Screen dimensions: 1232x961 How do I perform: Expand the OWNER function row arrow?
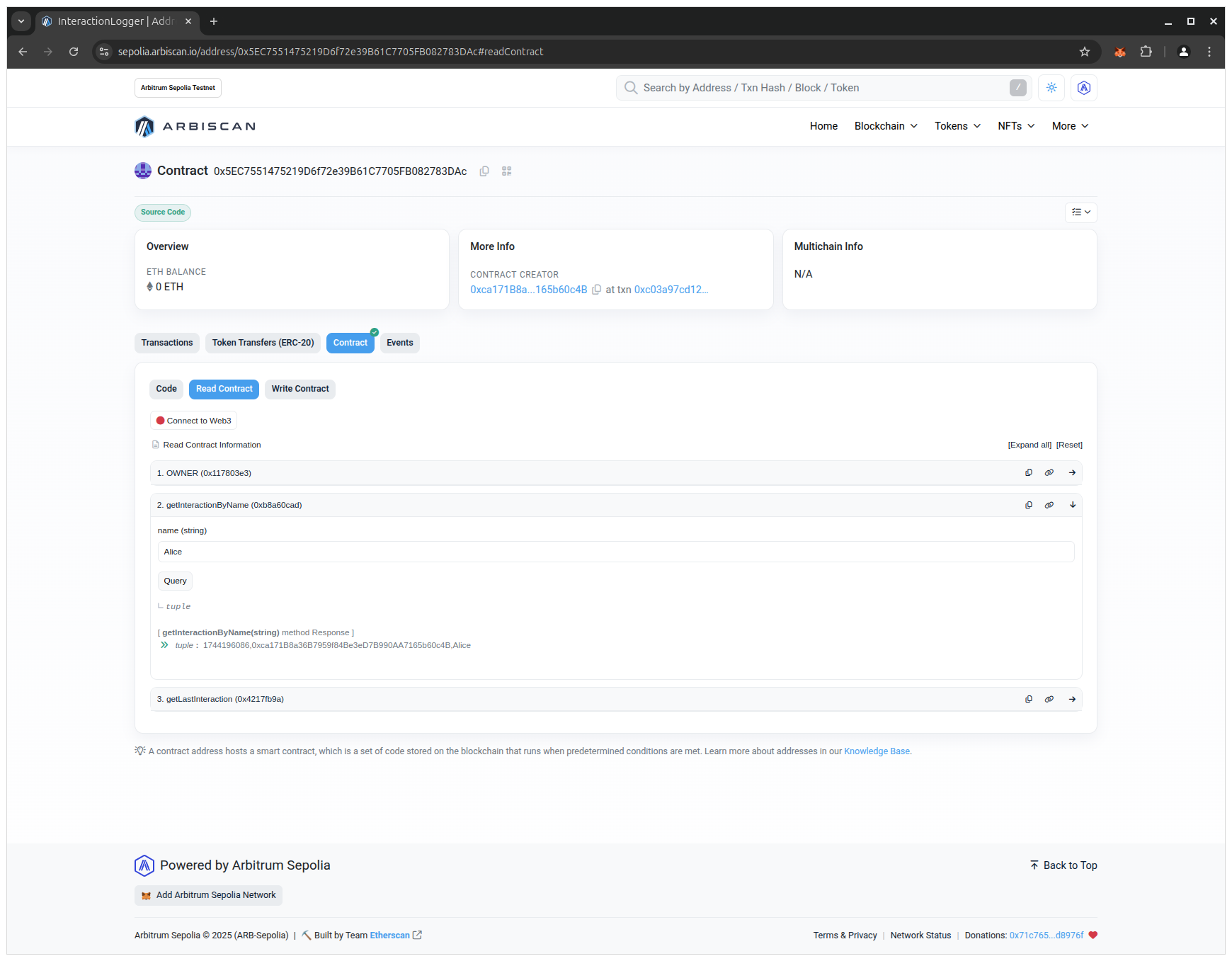1072,473
